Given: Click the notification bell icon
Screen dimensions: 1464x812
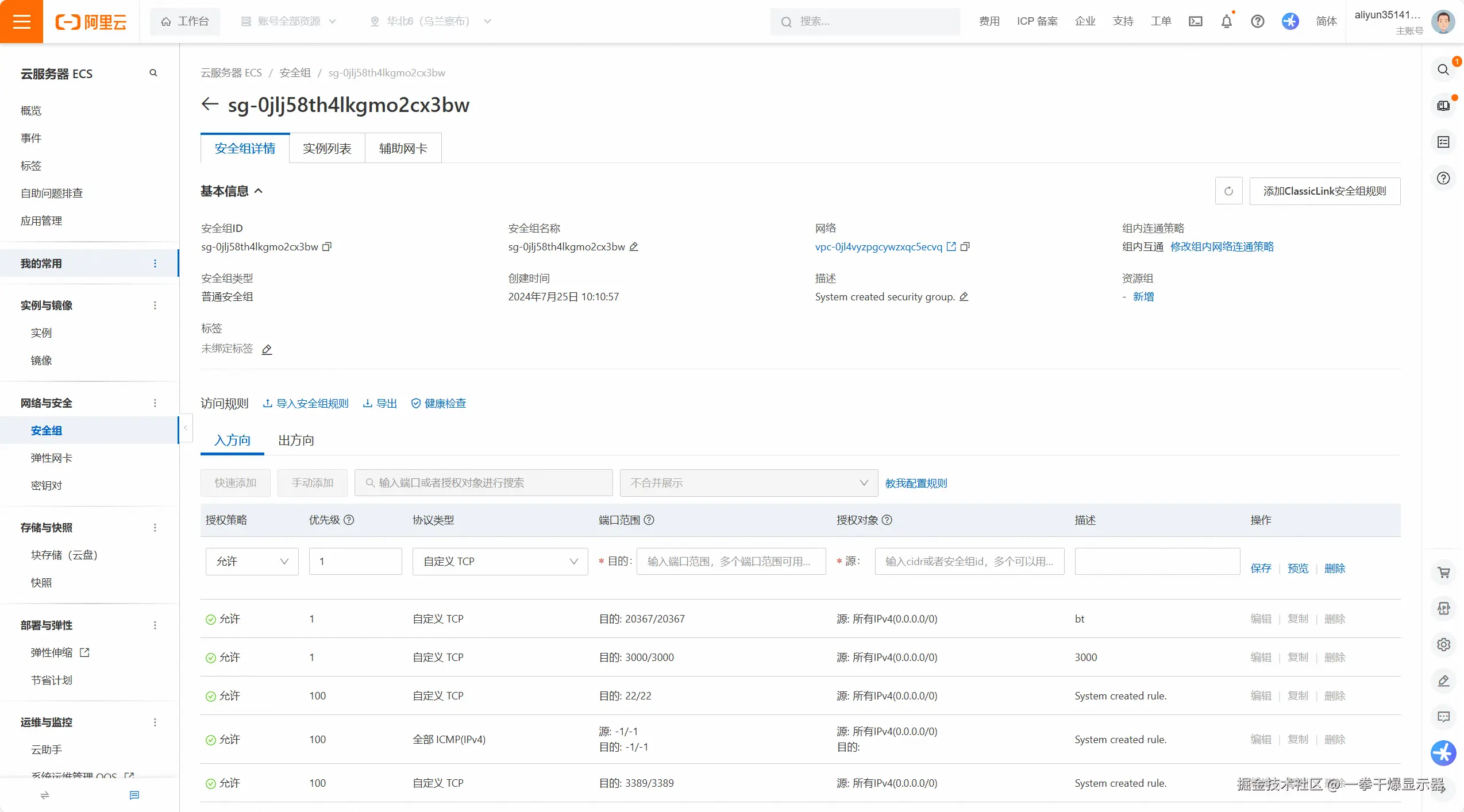Looking at the screenshot, I should point(1226,21).
